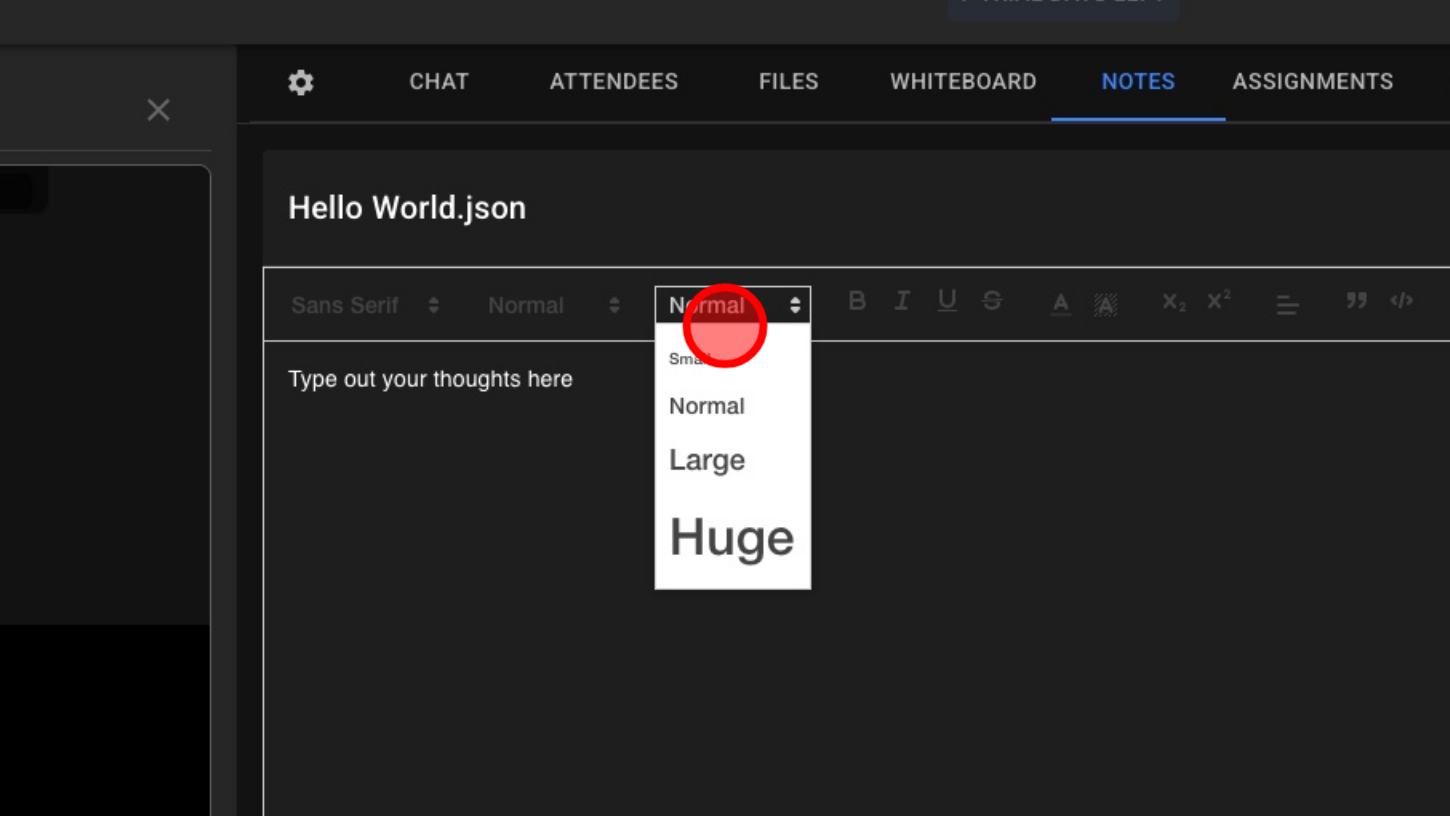Insert a blockquote
The width and height of the screenshot is (1450, 816).
tap(1356, 301)
